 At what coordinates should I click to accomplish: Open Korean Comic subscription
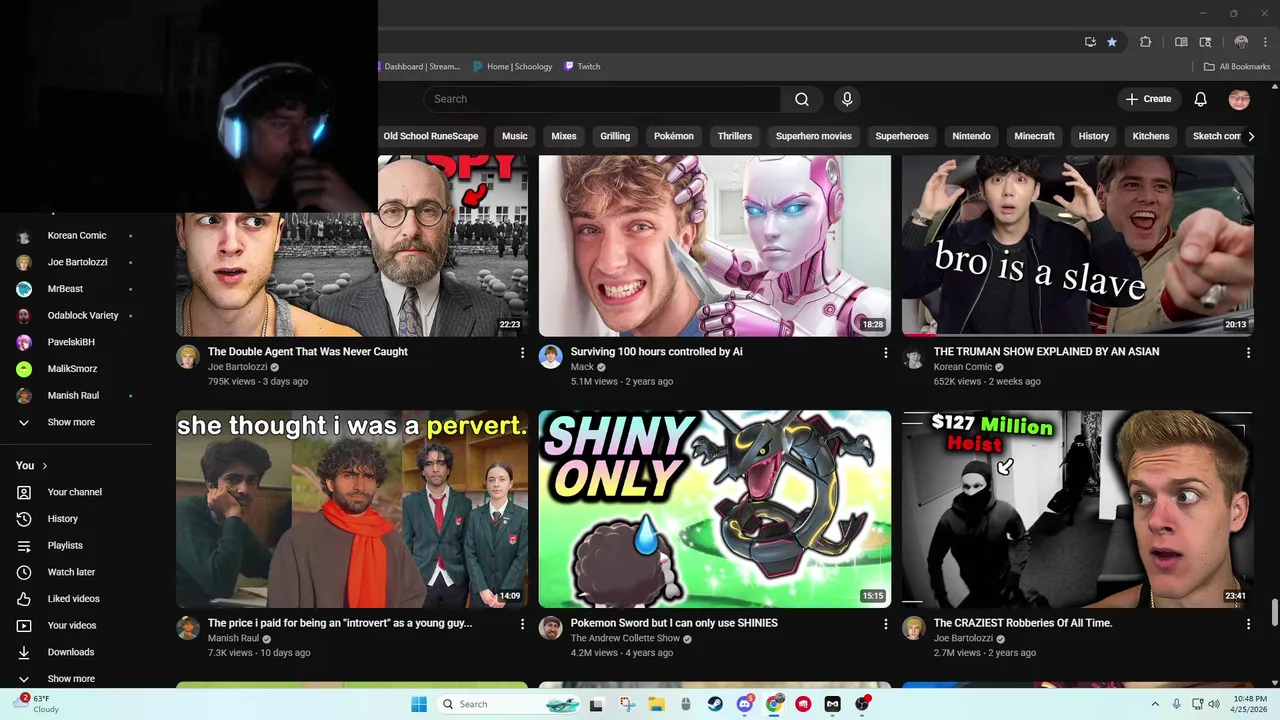76,236
